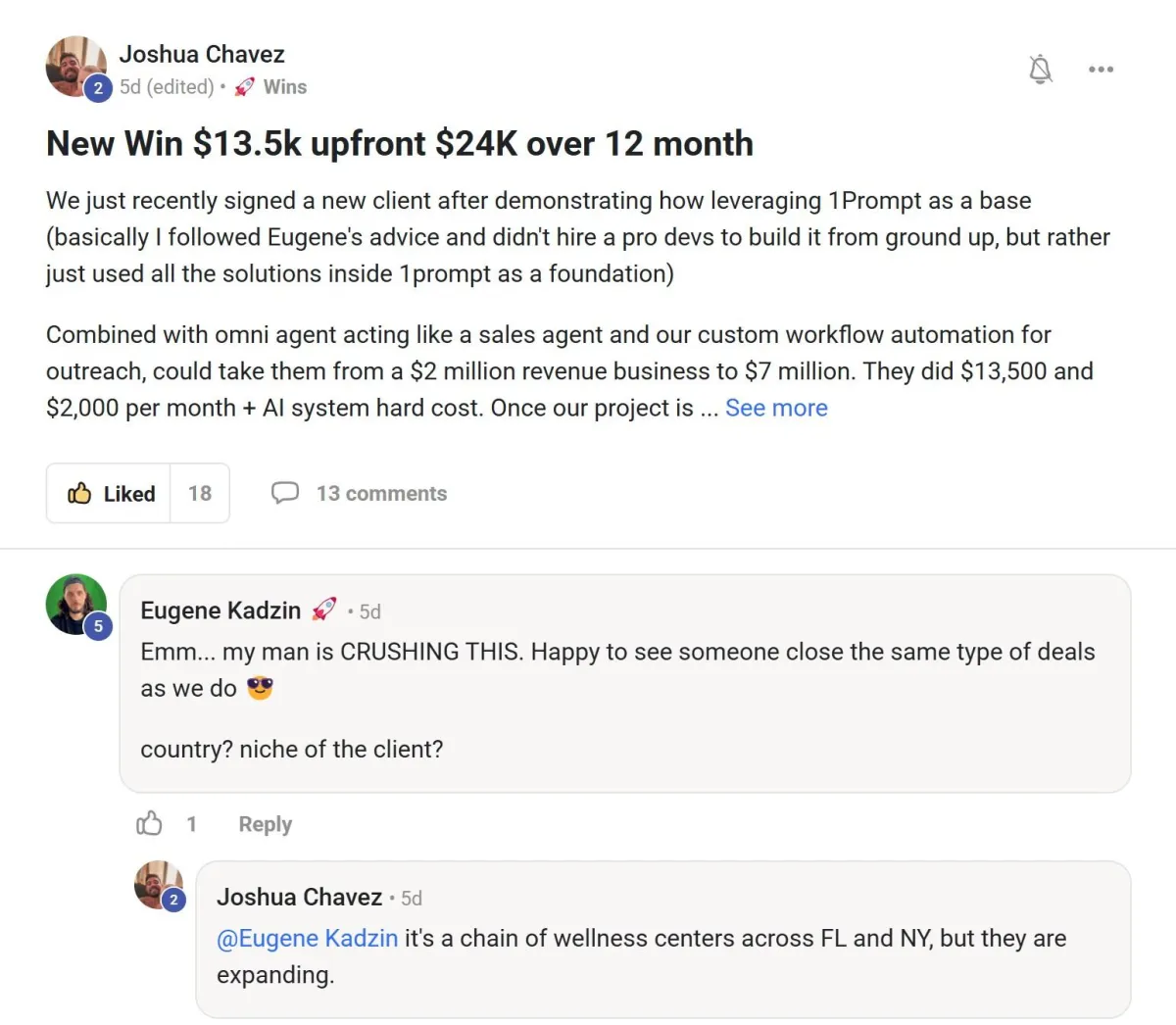Click Joshua Chavez name in the reply
This screenshot has height=1025, width=1176.
pos(299,897)
